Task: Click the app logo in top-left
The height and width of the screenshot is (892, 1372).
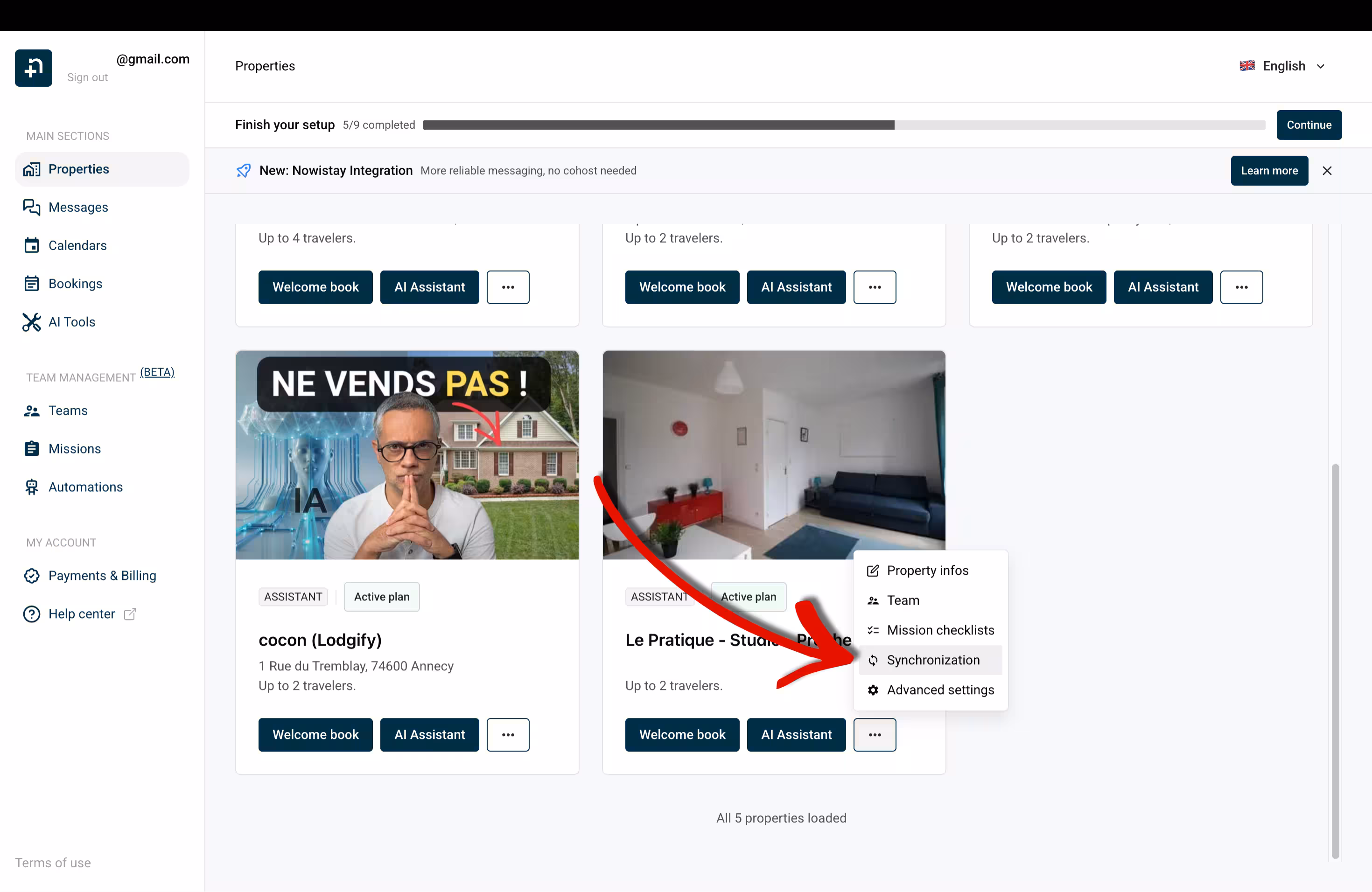Action: point(34,68)
